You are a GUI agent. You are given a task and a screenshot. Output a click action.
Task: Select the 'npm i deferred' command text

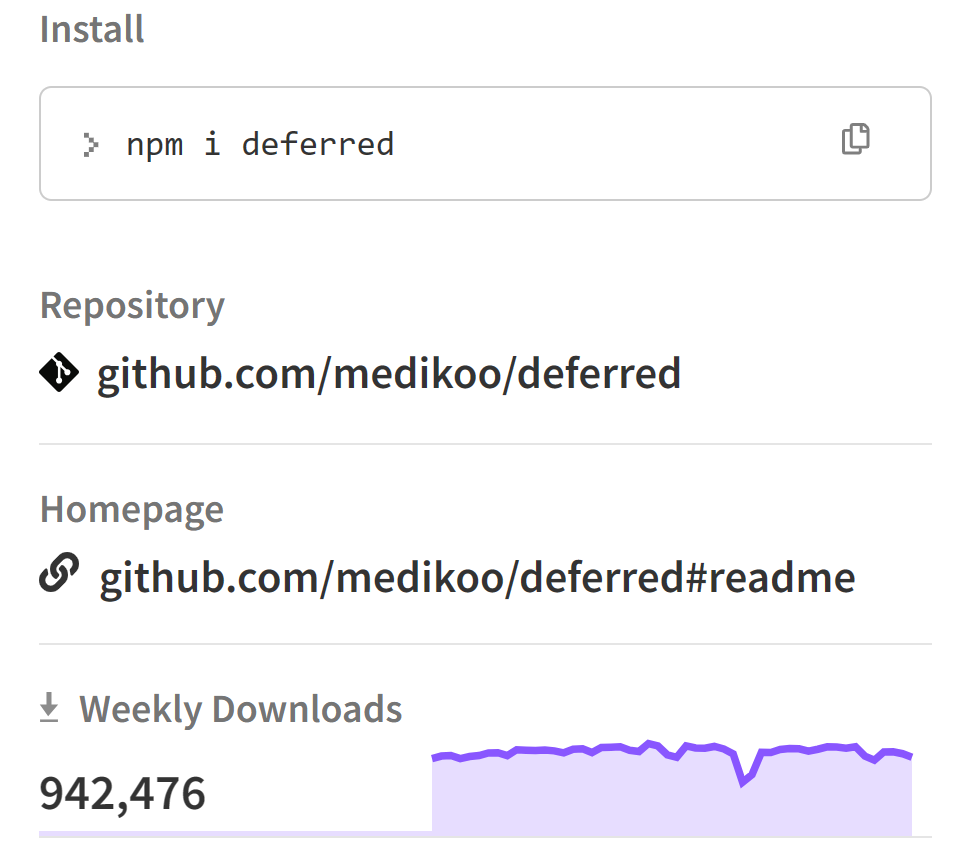pyautogui.click(x=260, y=145)
